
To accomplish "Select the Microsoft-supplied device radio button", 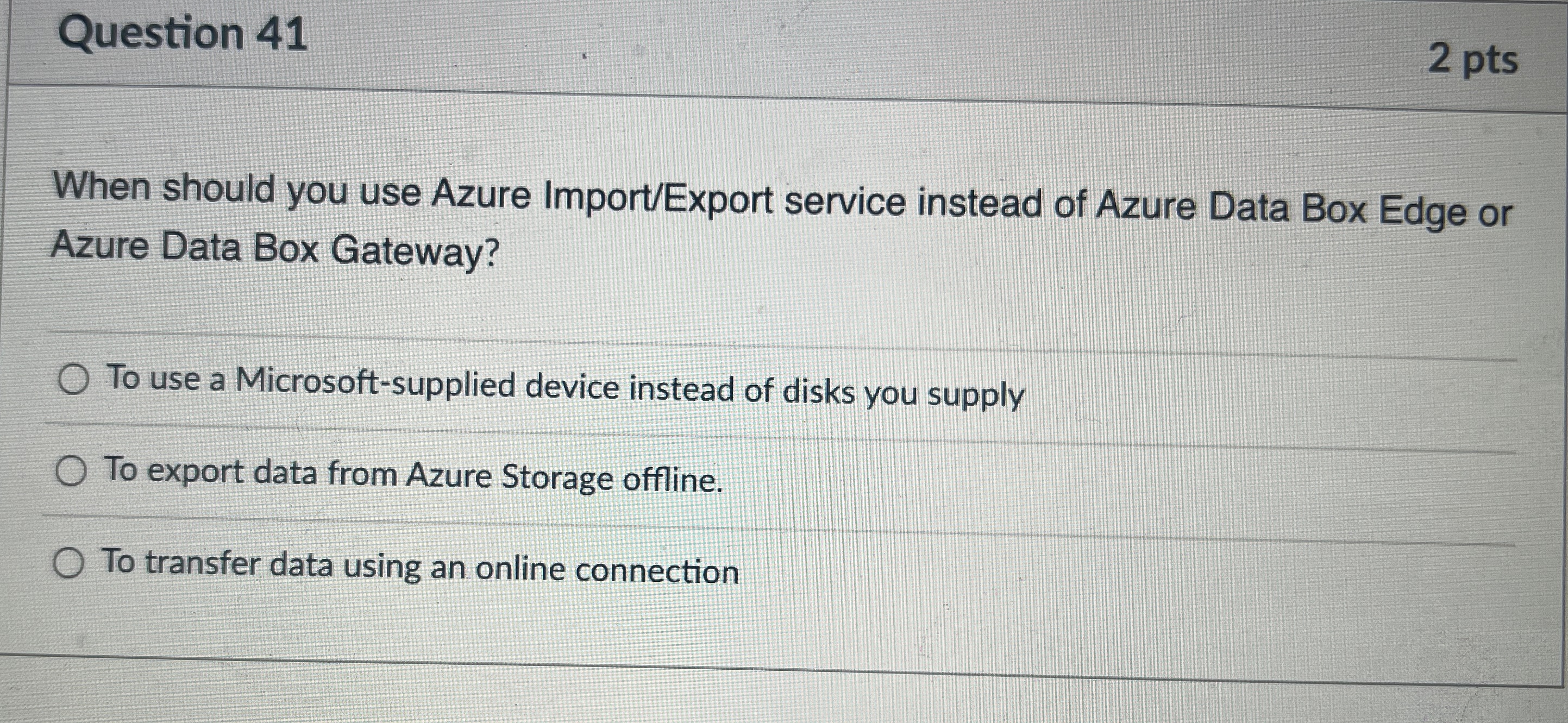I will [x=74, y=380].
